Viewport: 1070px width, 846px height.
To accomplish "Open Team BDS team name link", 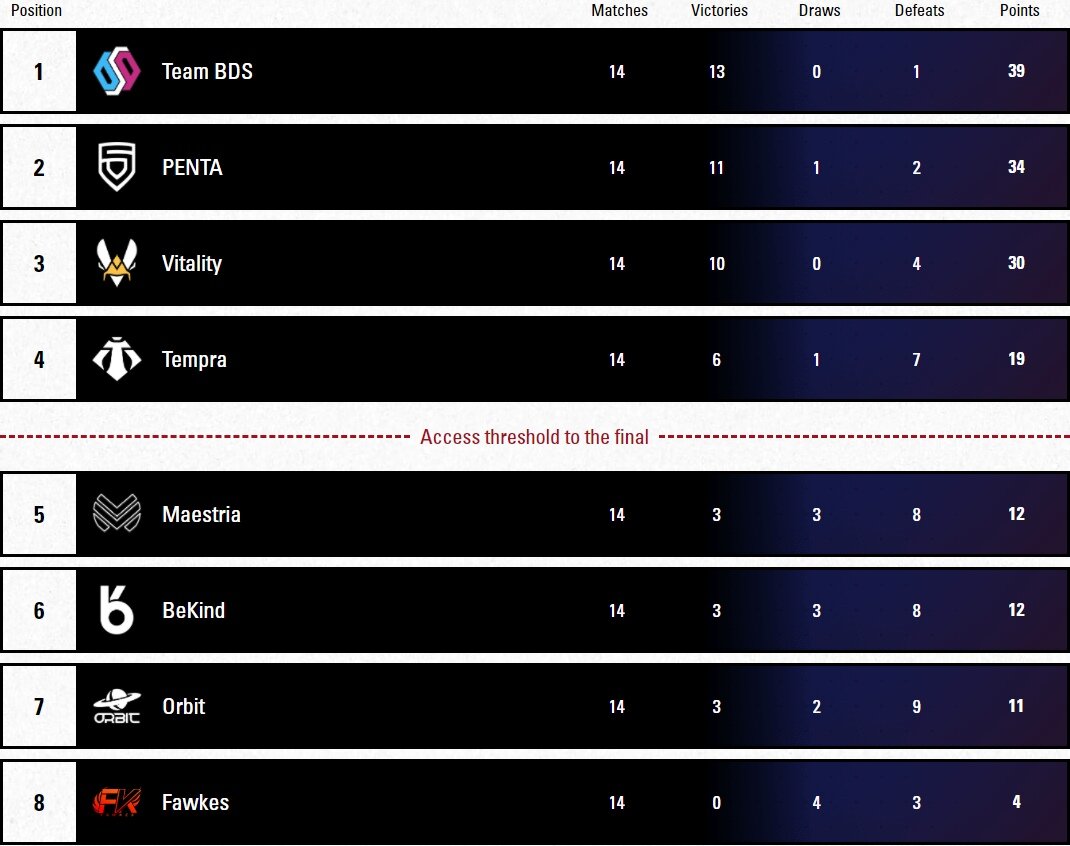I will click(207, 71).
